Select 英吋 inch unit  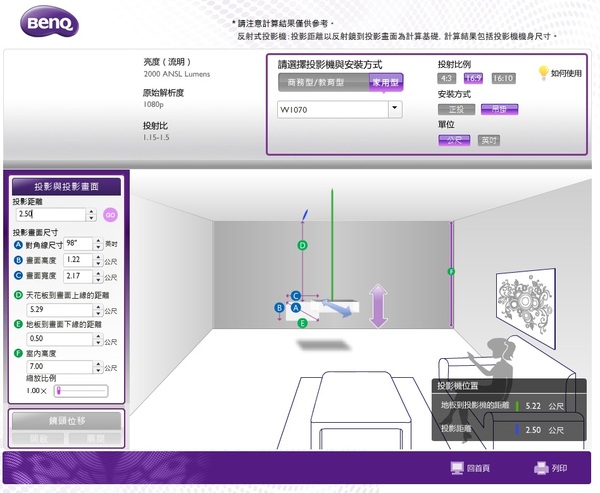[489, 140]
